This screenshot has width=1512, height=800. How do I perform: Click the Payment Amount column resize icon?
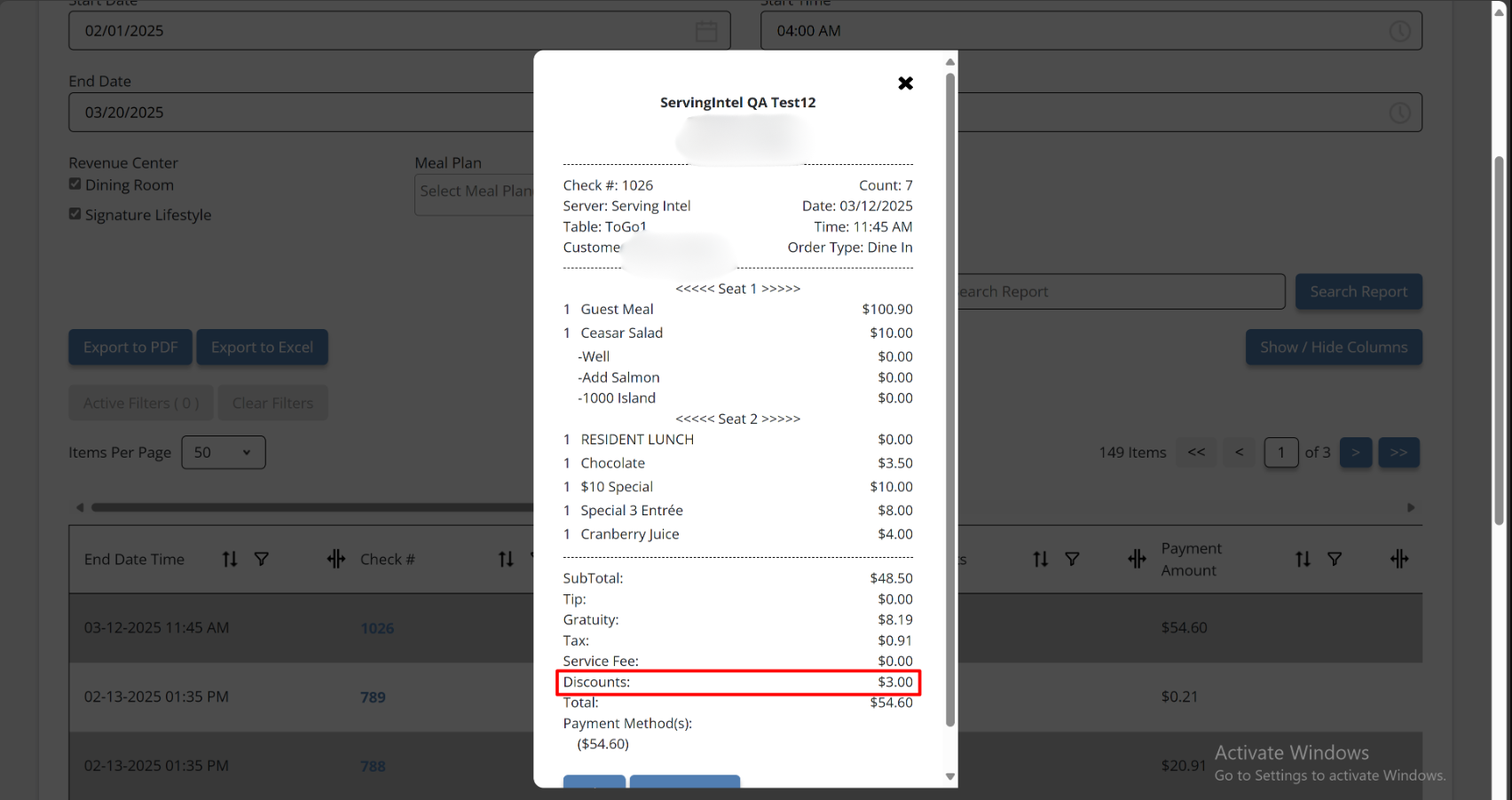1399,559
